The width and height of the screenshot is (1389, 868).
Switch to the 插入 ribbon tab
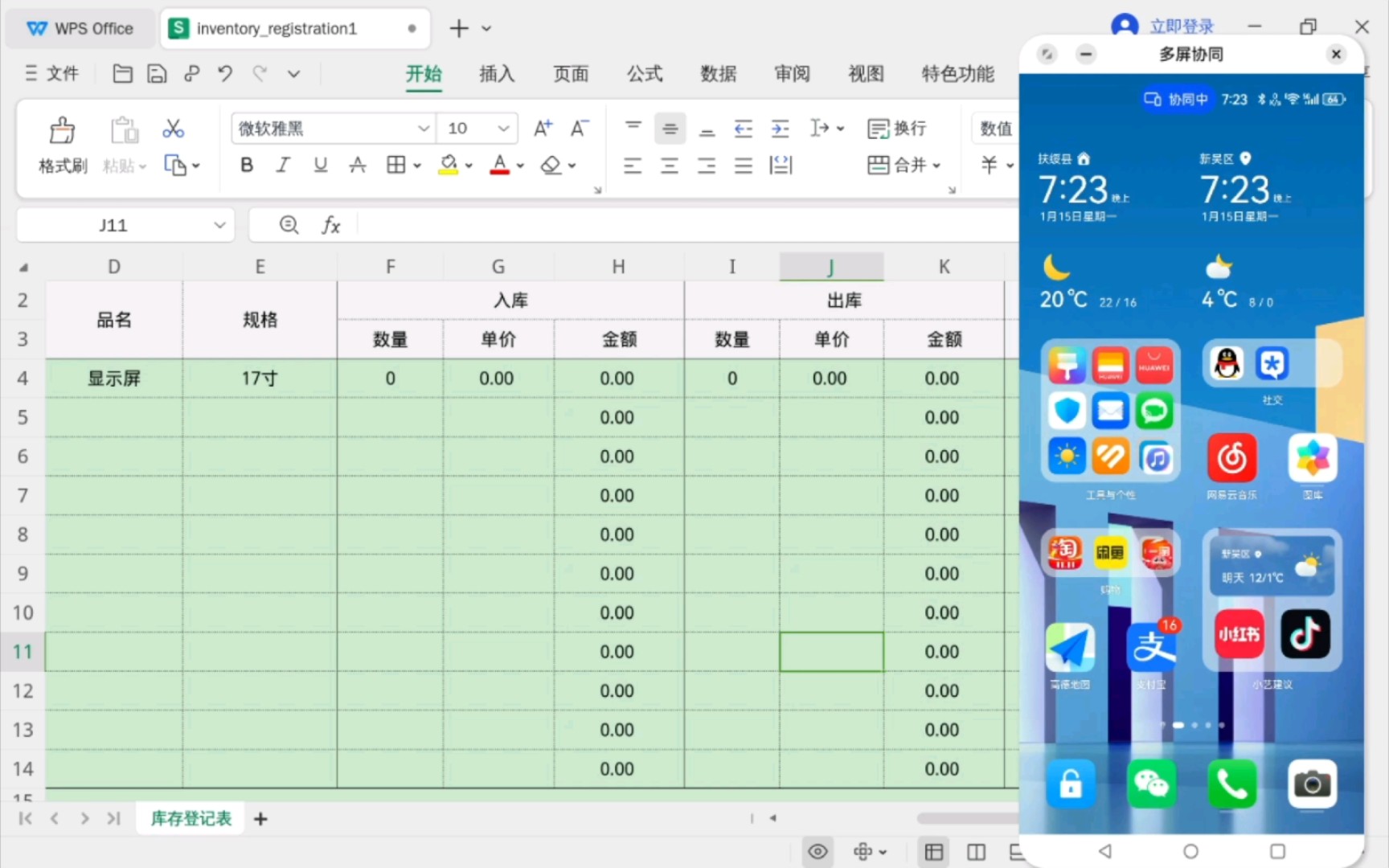click(497, 74)
